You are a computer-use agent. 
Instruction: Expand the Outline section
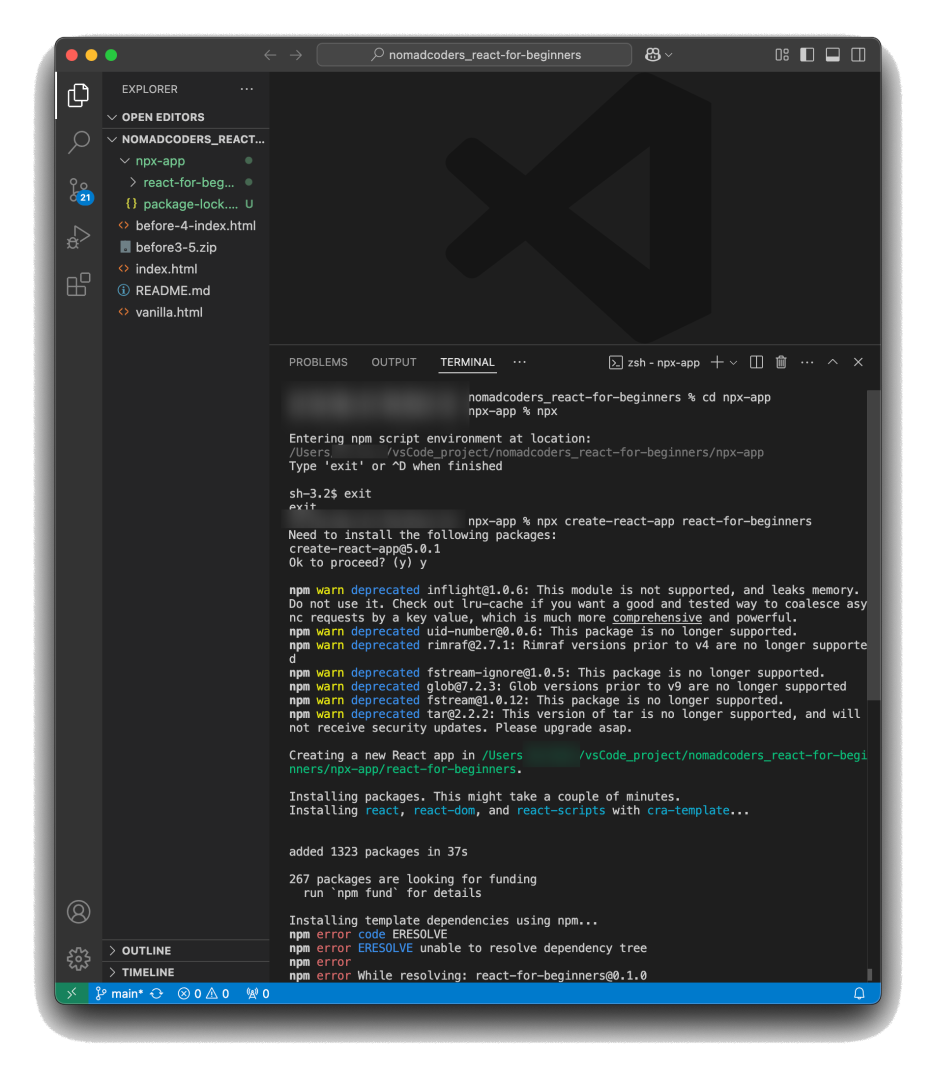coord(186,951)
